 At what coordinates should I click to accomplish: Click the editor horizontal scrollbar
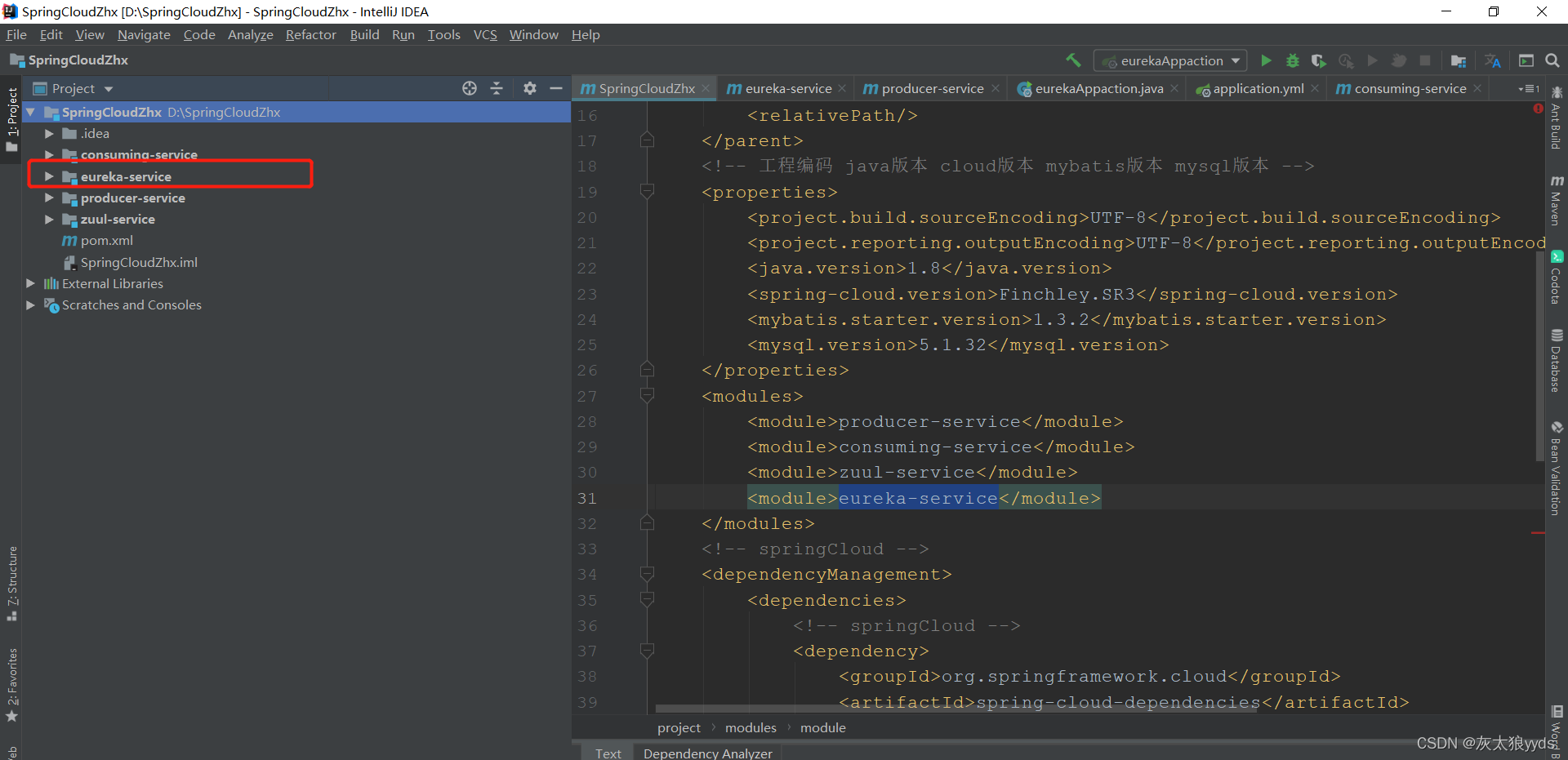955,709
